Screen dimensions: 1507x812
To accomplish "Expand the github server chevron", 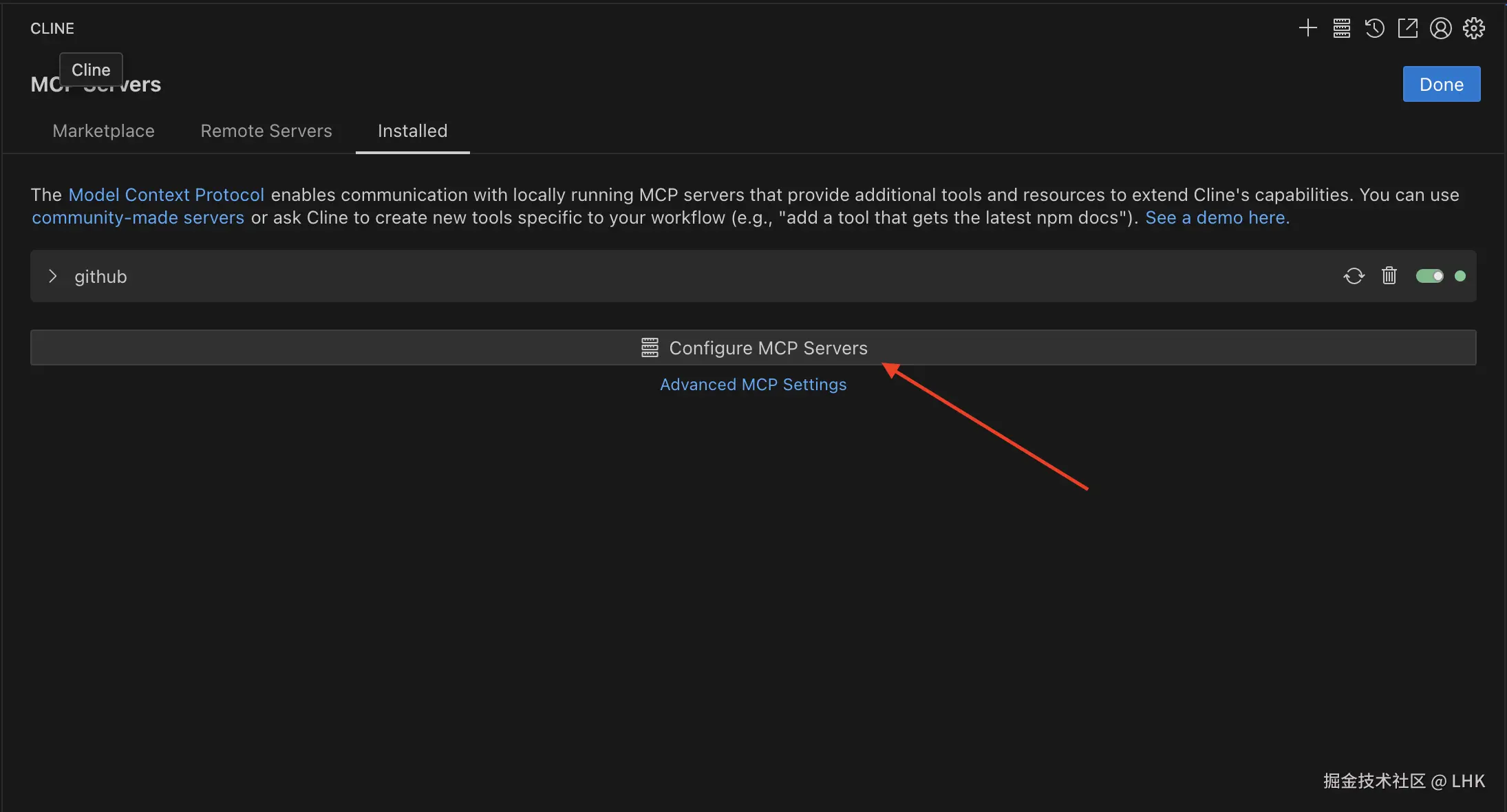I will (52, 276).
